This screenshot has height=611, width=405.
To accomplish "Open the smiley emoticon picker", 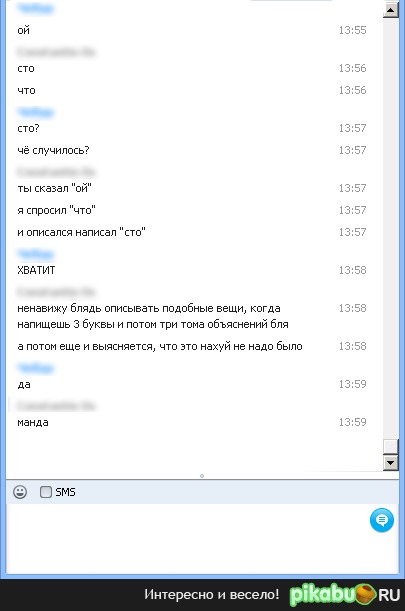I will pos(20,492).
